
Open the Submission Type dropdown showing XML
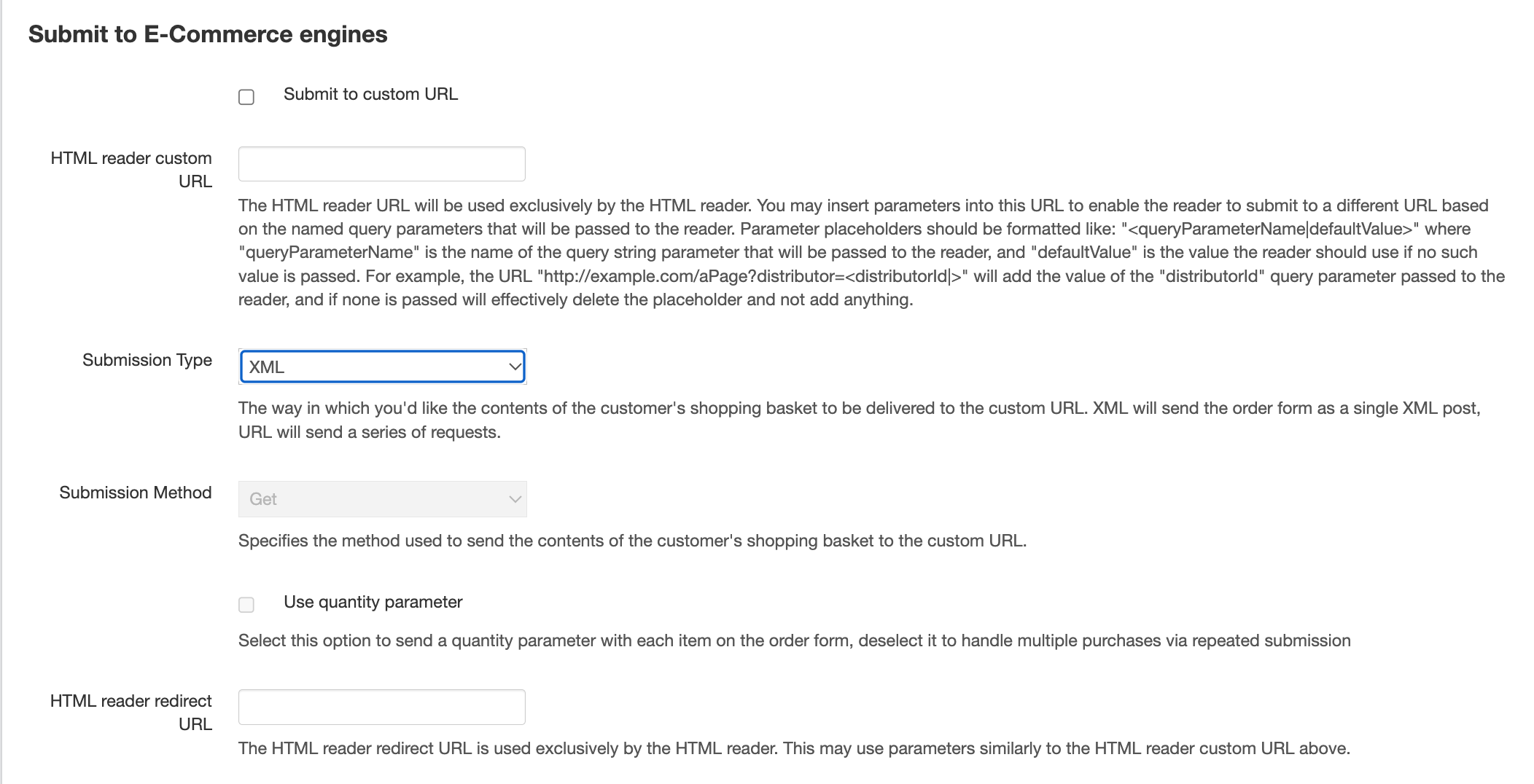pyautogui.click(x=372, y=366)
